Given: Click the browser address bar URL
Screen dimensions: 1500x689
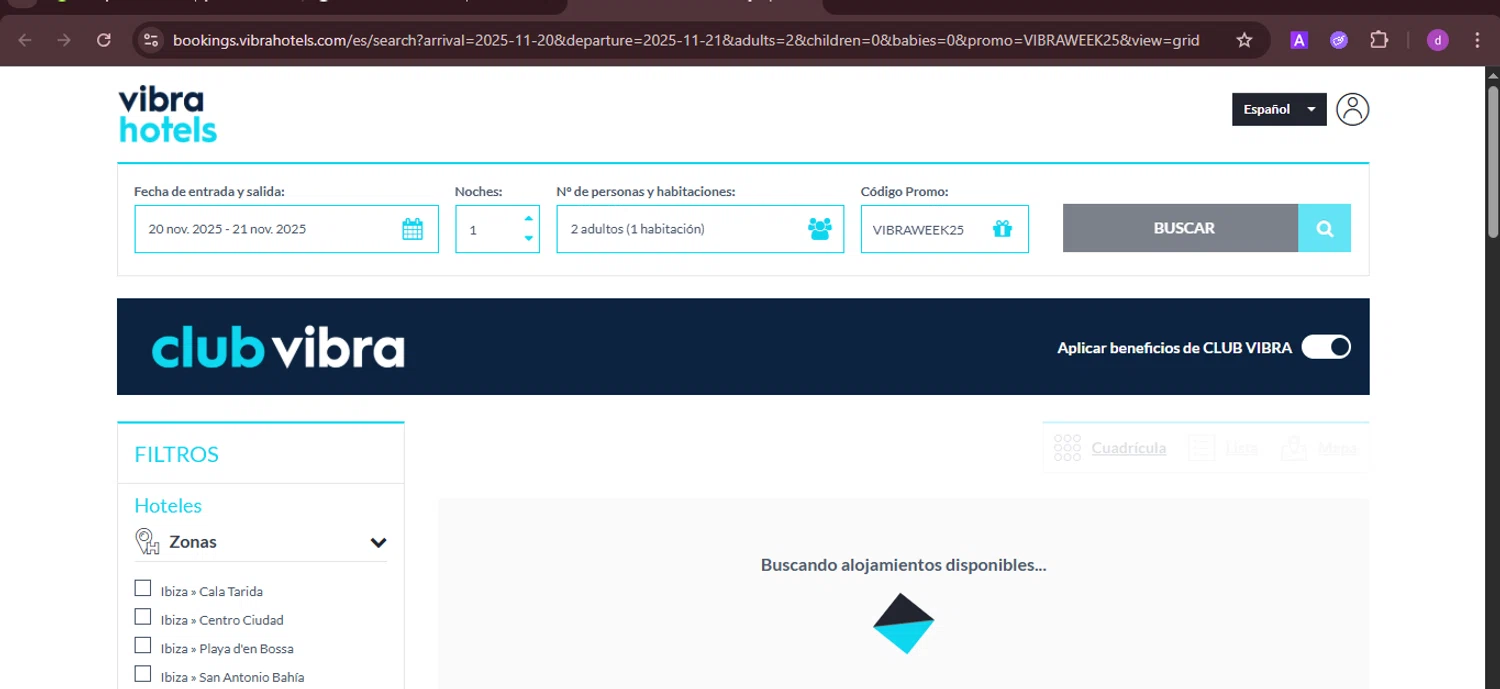Looking at the screenshot, I should (x=686, y=40).
